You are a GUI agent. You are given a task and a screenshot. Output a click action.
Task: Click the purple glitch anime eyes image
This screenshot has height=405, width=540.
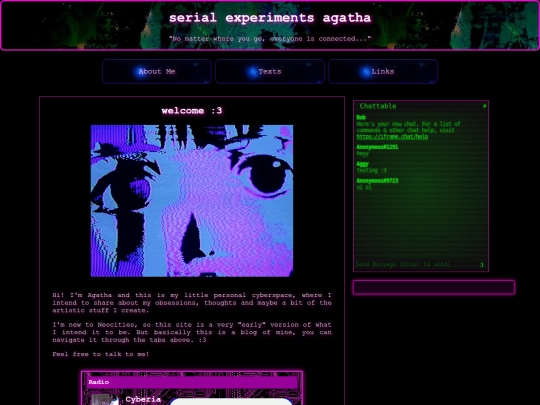click(192, 201)
